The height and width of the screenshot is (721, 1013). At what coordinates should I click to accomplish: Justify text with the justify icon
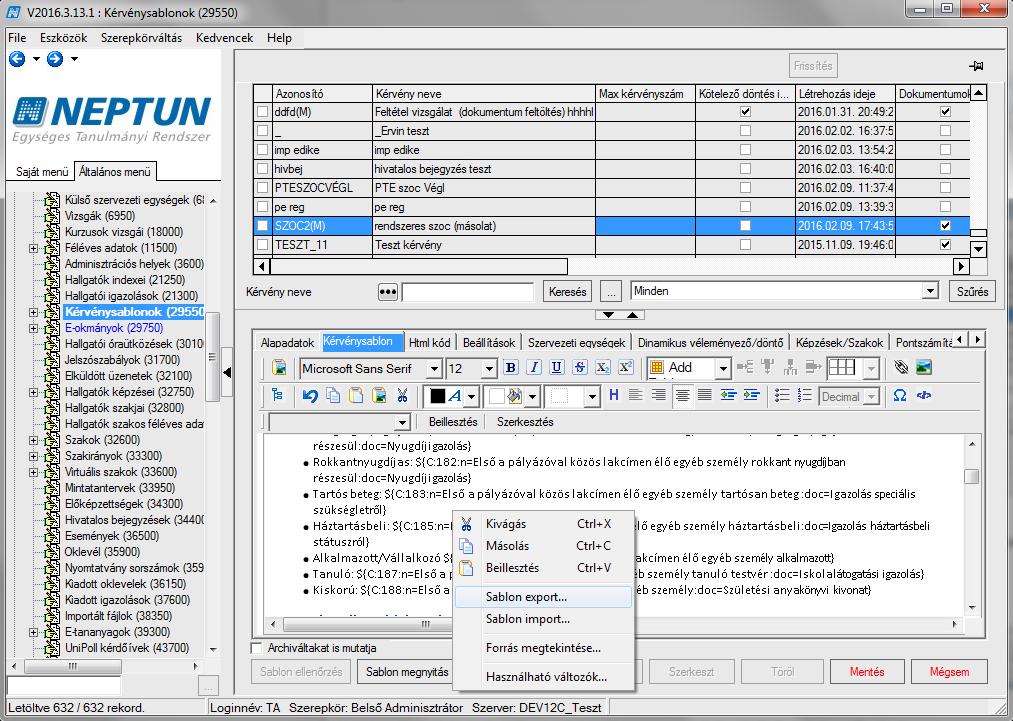coord(705,395)
